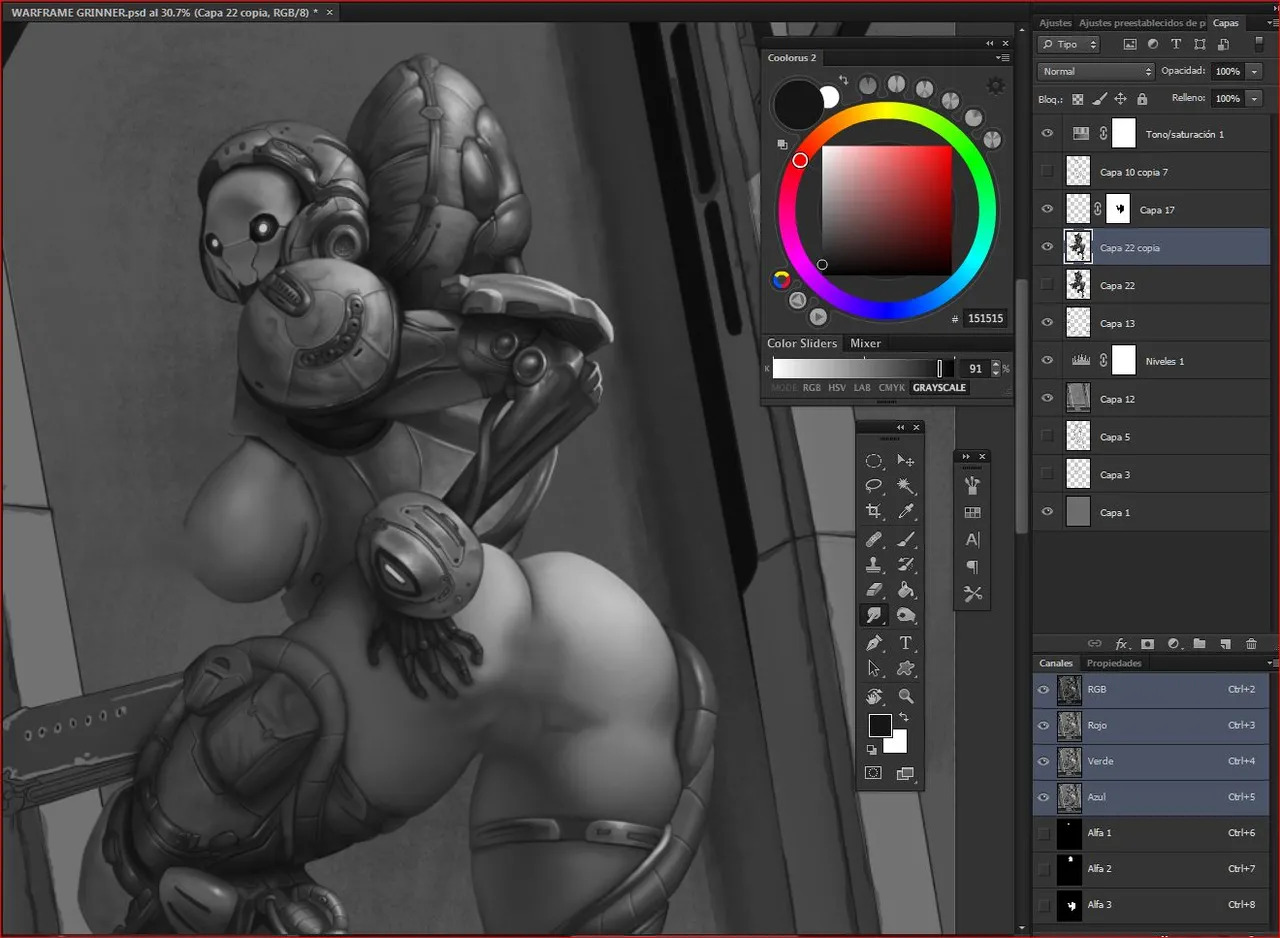The width and height of the screenshot is (1280, 938).
Task: Hide the Capa 17 layer
Action: coord(1047,209)
